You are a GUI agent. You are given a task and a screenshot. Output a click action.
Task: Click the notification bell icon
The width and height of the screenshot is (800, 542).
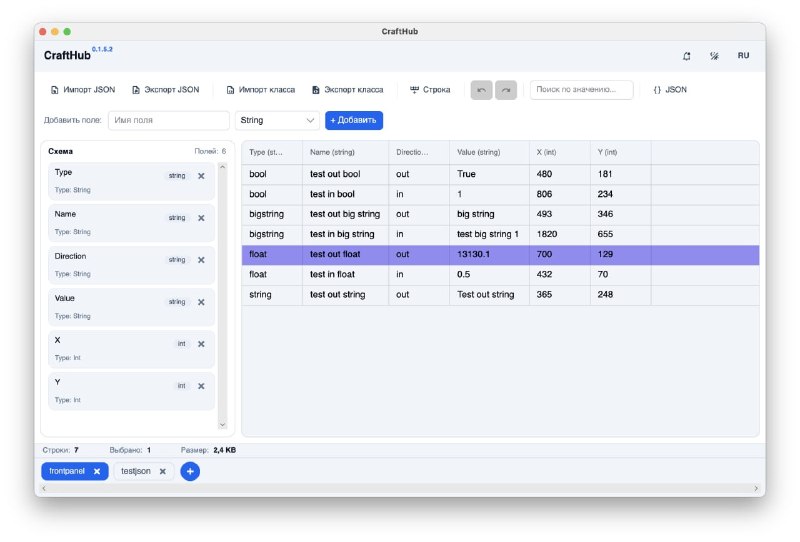tap(687, 56)
